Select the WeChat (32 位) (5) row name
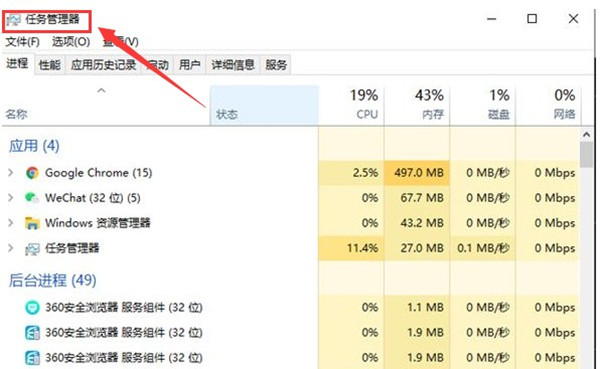The width and height of the screenshot is (600, 369). 93,198
